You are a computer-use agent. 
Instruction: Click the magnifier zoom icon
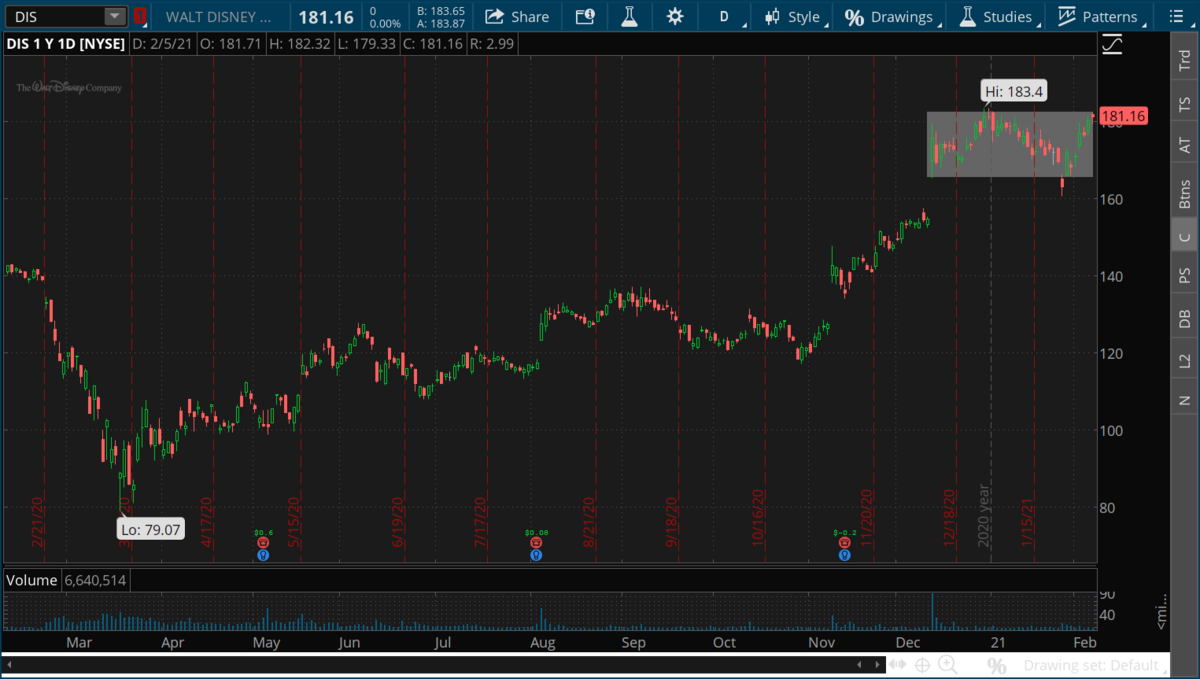click(x=948, y=665)
